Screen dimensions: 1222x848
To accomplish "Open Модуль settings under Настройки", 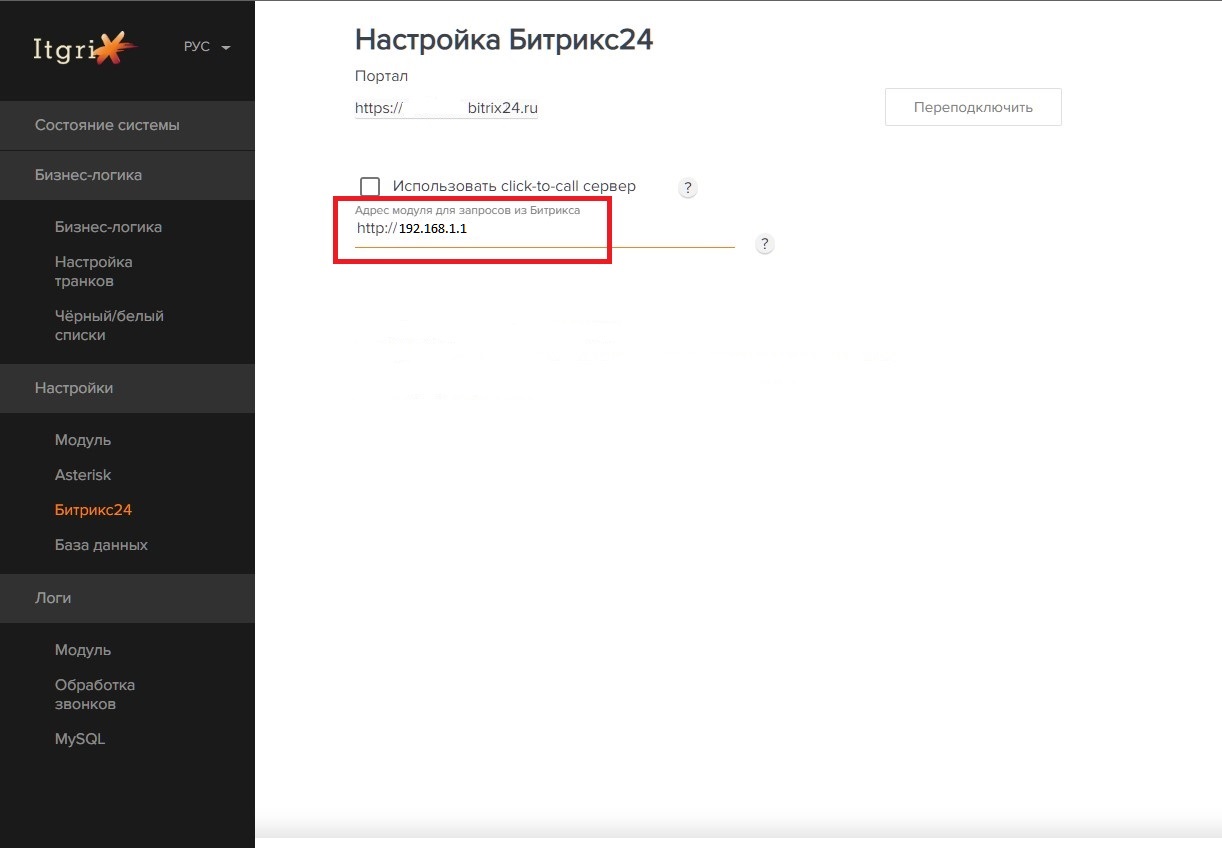I will tap(83, 440).
